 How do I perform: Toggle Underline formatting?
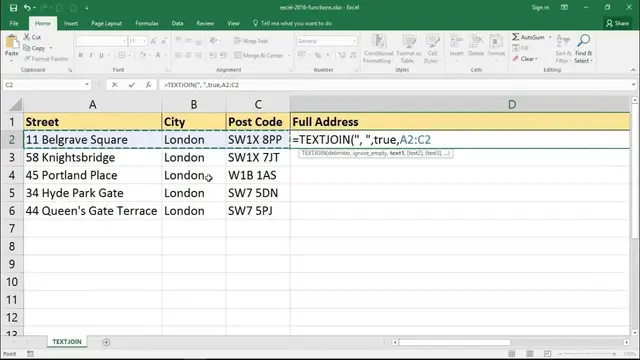coord(101,55)
